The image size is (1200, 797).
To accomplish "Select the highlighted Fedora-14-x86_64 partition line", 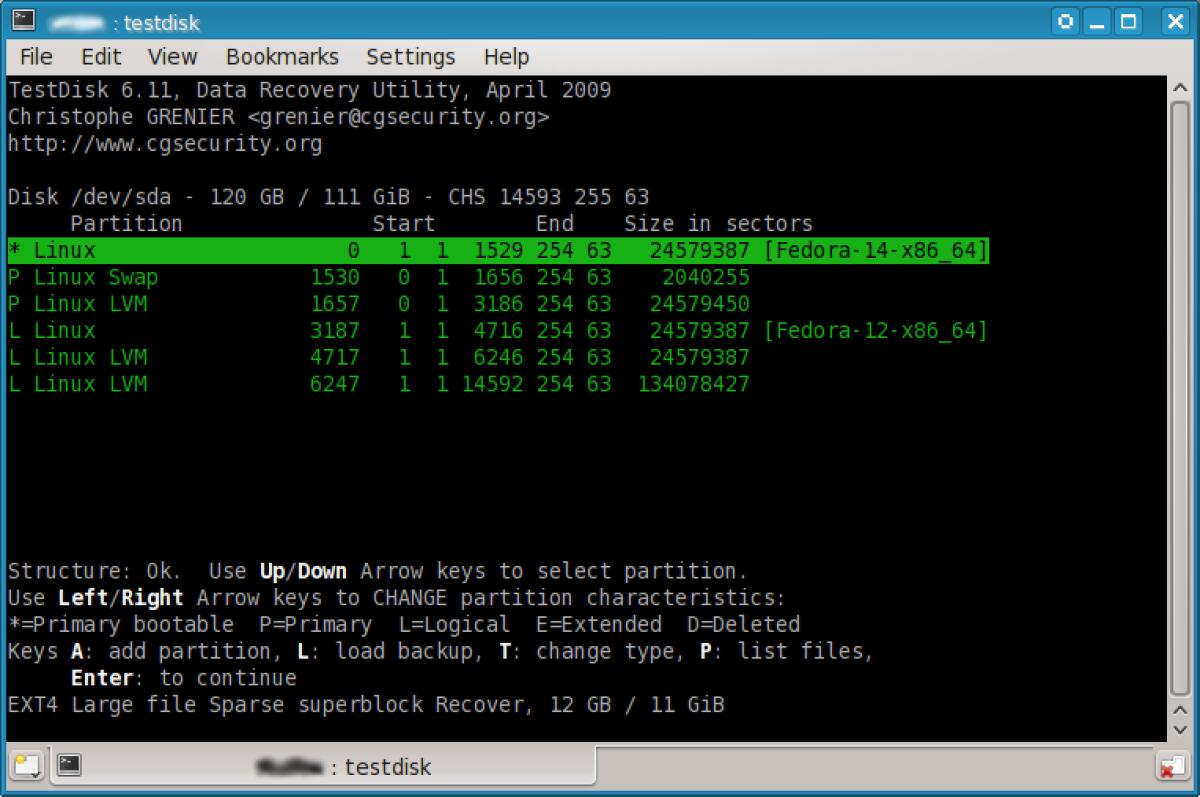I will point(400,250).
